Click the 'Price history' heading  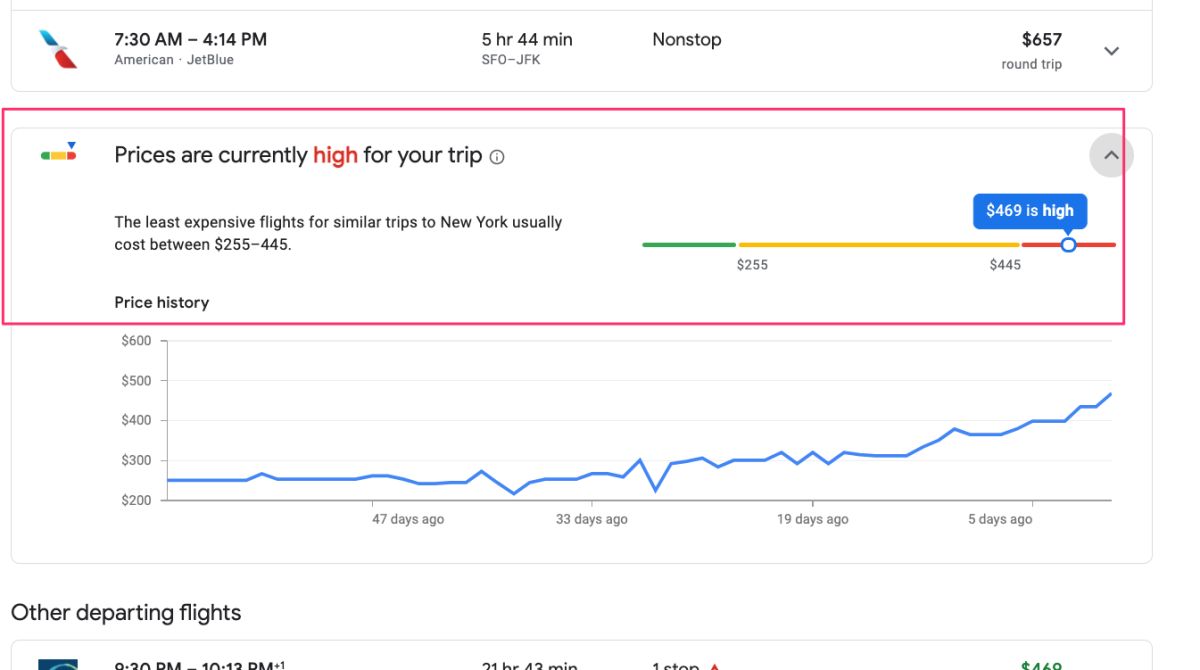[x=161, y=302]
